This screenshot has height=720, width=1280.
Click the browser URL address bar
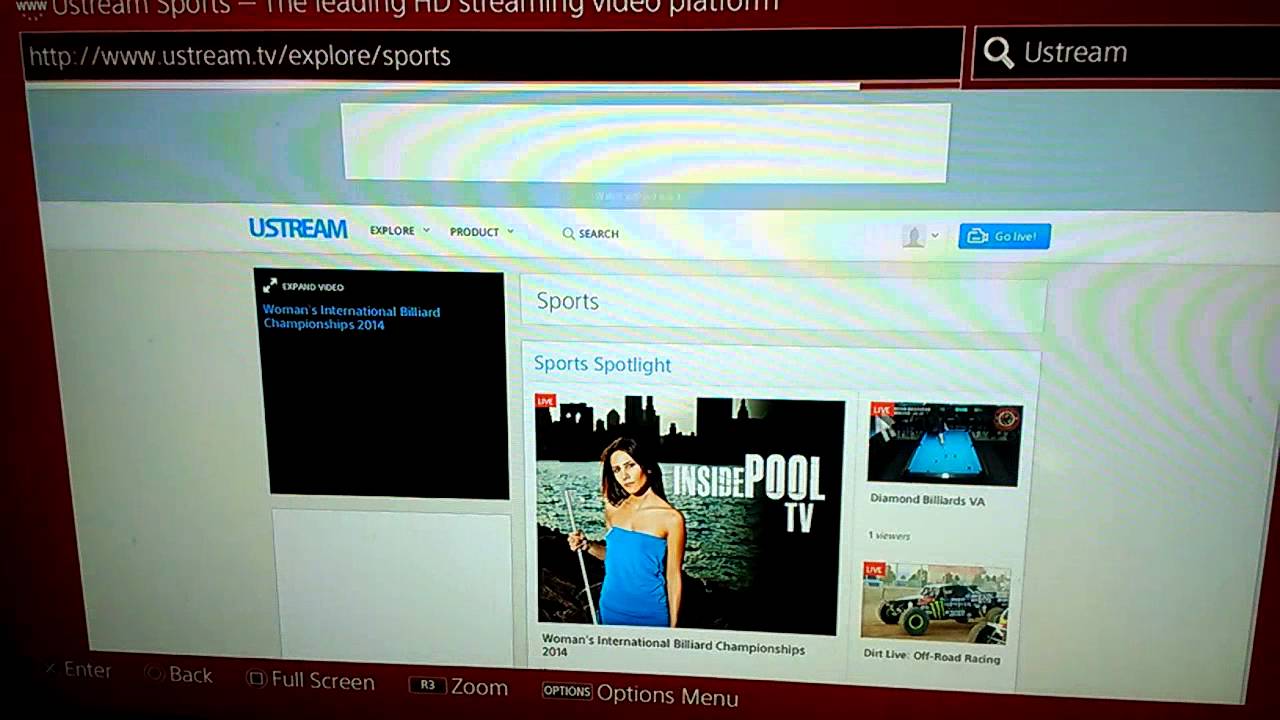tap(492, 55)
